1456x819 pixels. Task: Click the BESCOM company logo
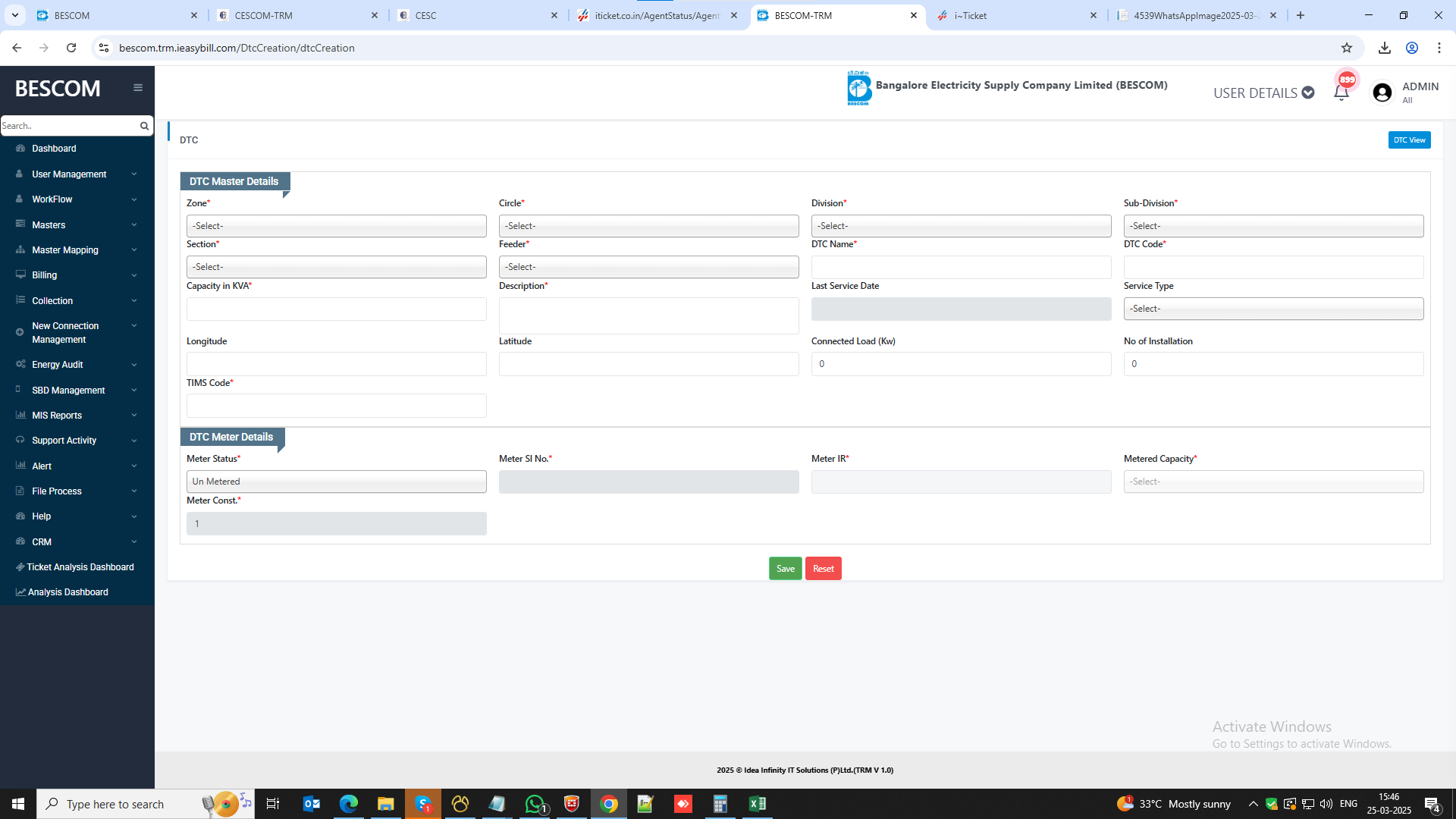[x=859, y=88]
